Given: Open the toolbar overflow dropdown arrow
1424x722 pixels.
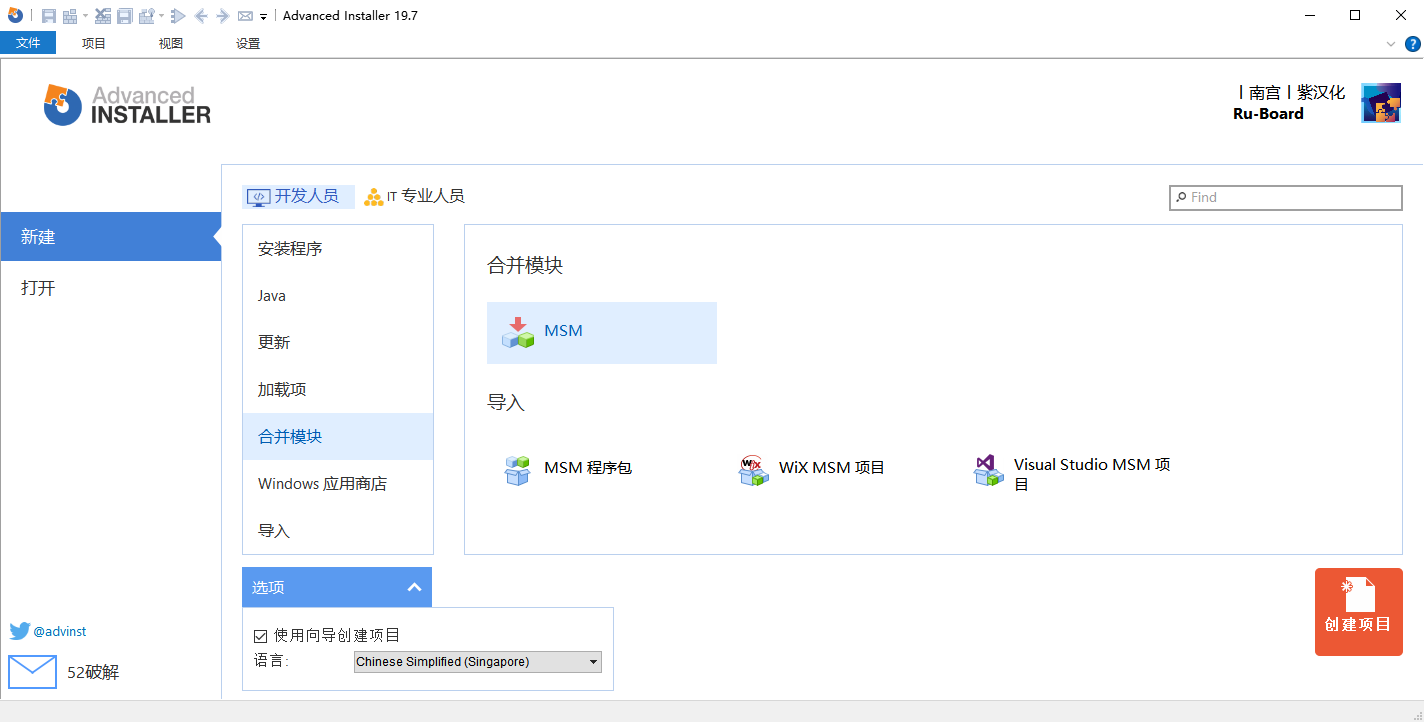Looking at the screenshot, I should [x=263, y=15].
